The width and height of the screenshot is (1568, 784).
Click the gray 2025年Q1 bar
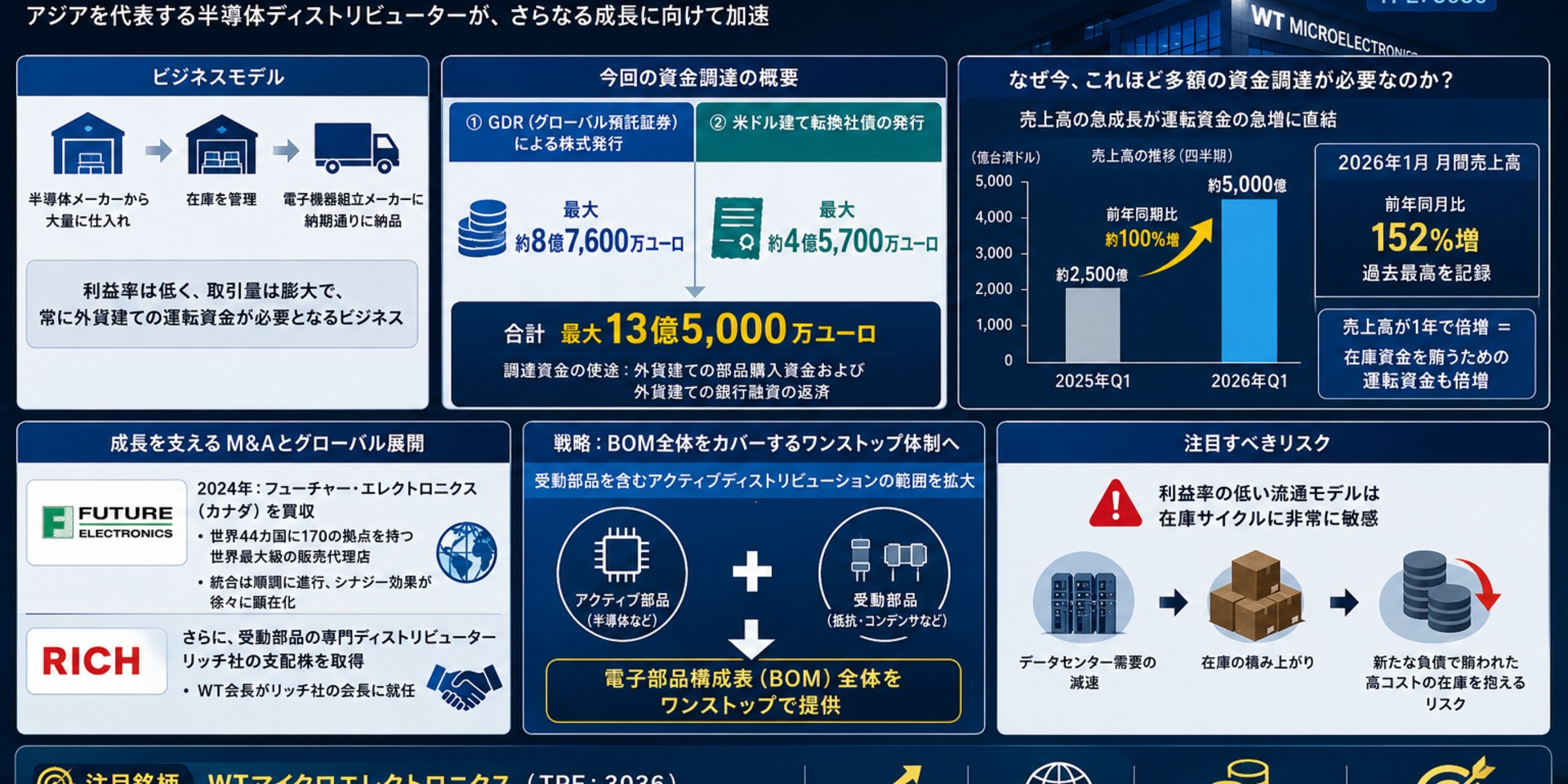point(1093,325)
